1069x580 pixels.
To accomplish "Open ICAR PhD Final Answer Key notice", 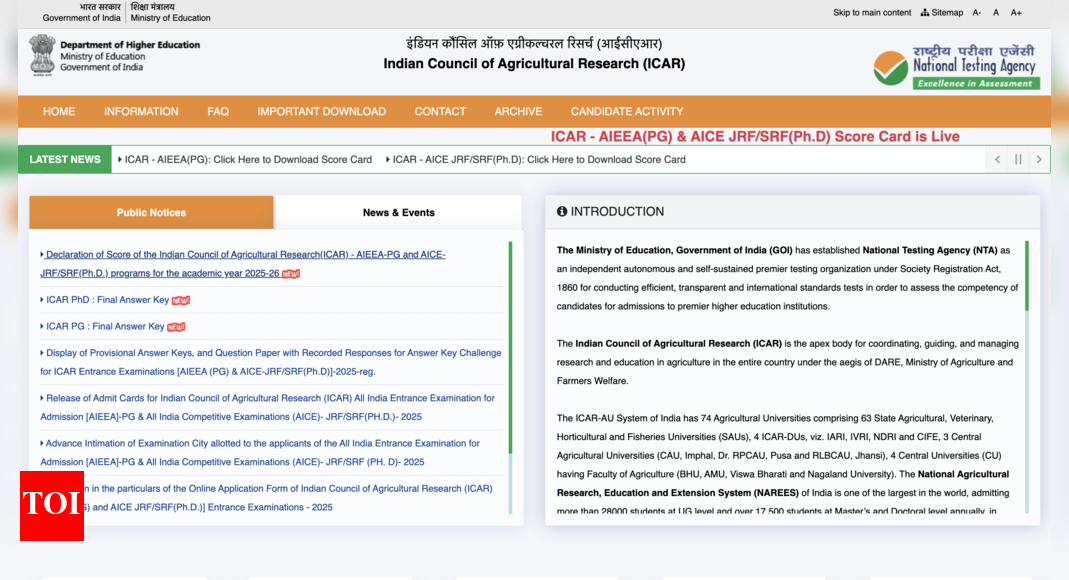I will pos(107,300).
